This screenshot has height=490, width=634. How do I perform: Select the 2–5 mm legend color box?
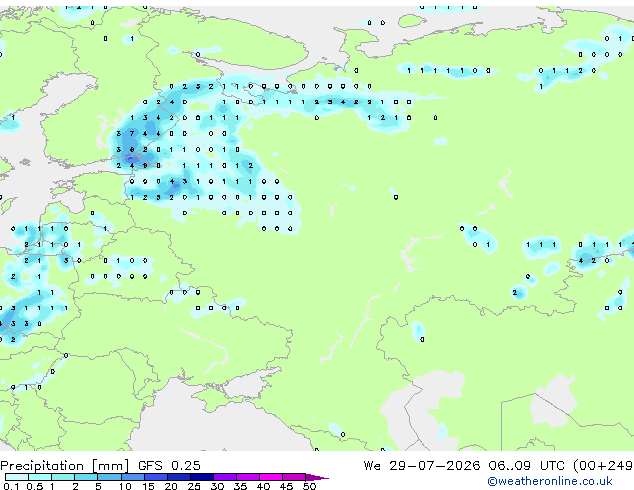point(86,477)
